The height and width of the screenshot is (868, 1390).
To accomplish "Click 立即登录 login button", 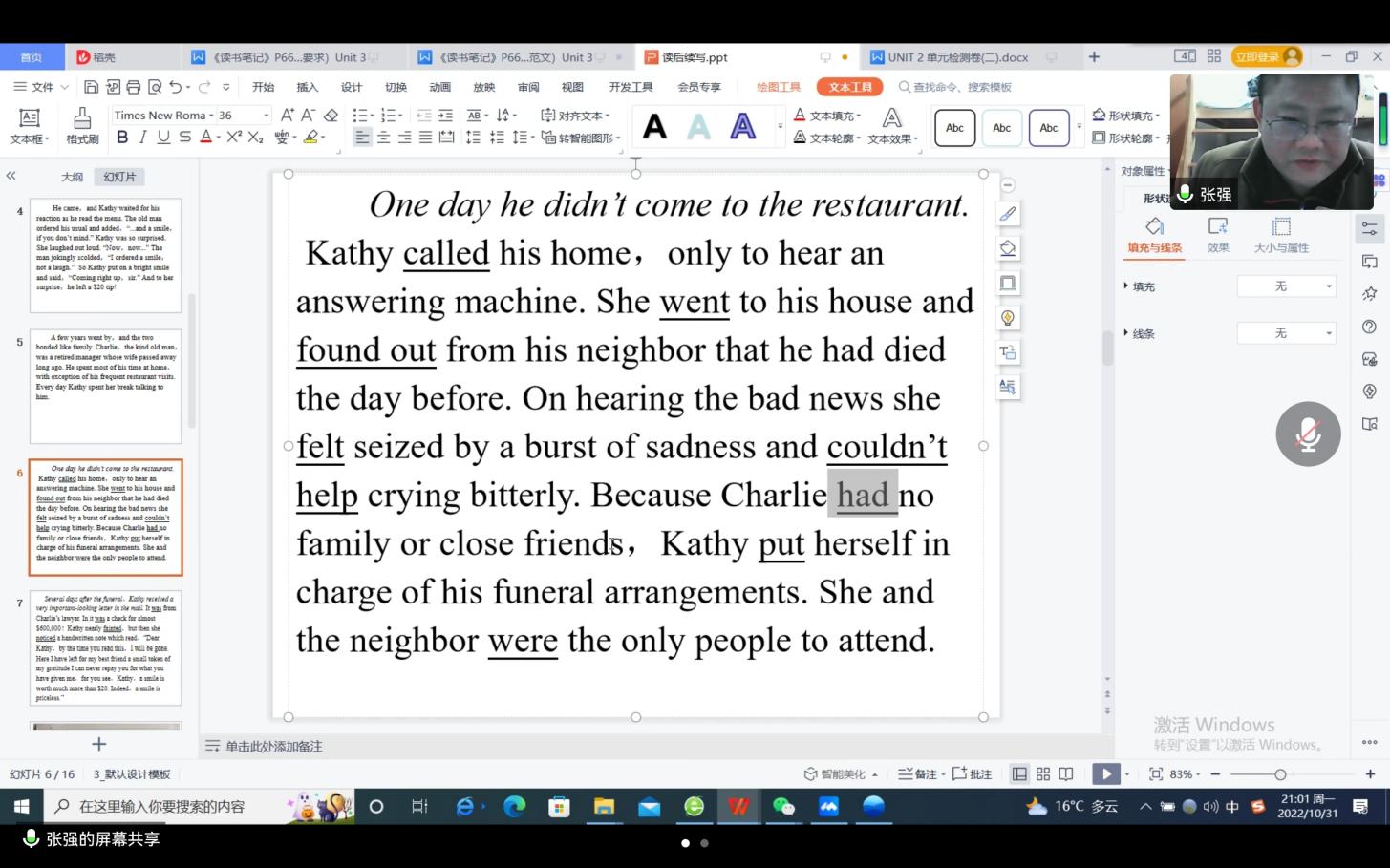I will coord(1267,56).
